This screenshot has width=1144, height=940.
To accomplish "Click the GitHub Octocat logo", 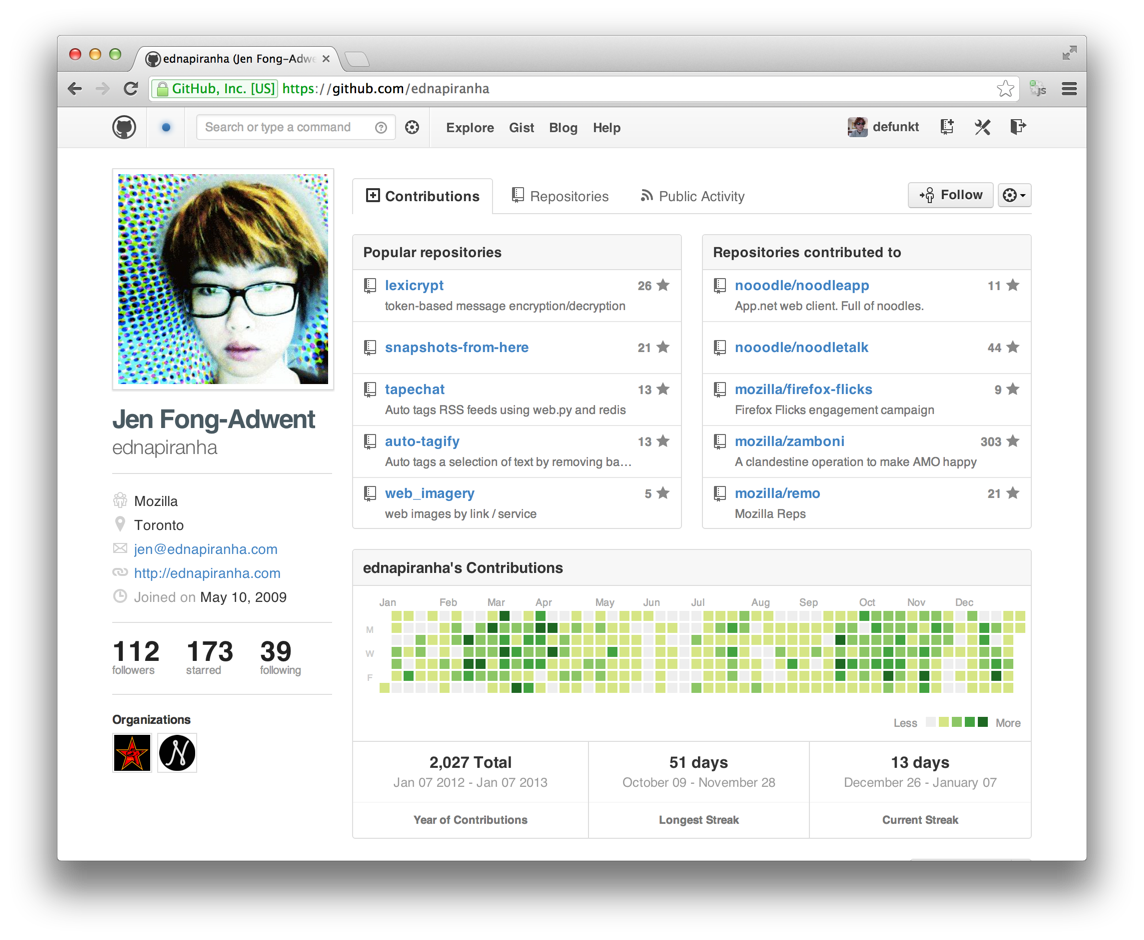I will (x=124, y=127).
